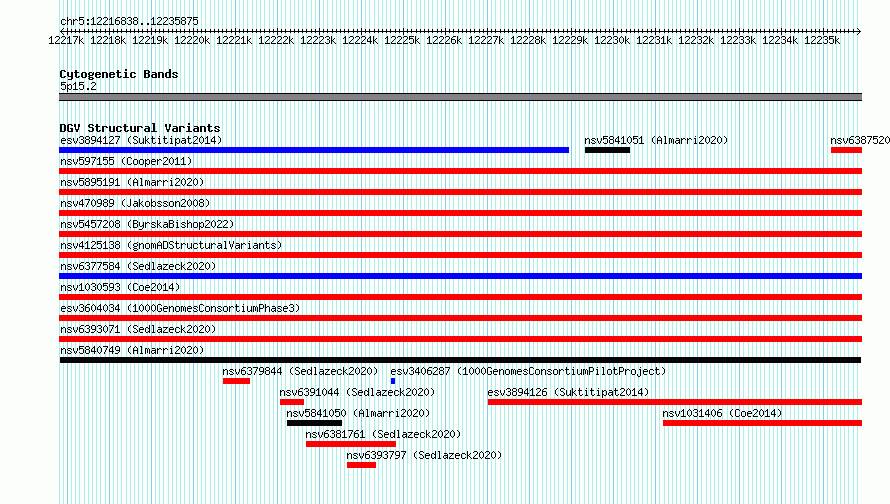890x504 pixels.
Task: Click the 12223k ruler position label
Action: 318,41
